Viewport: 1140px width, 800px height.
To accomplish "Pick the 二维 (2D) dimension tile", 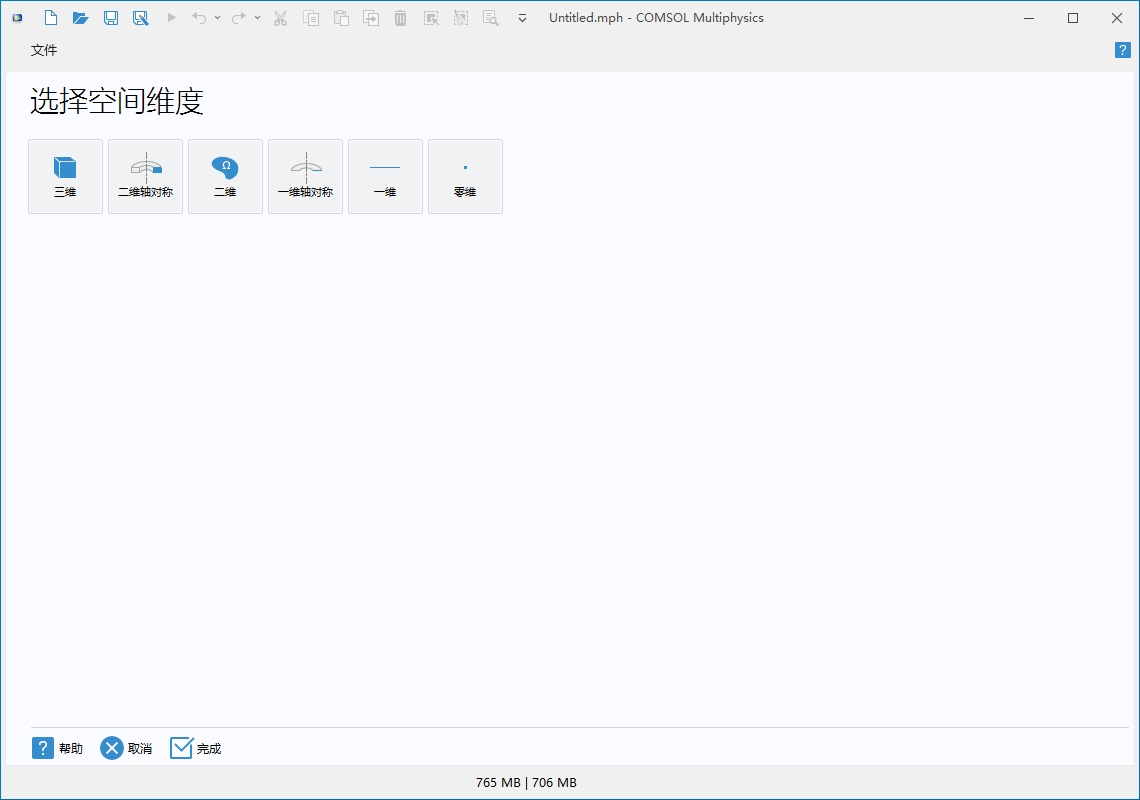I will [x=225, y=176].
